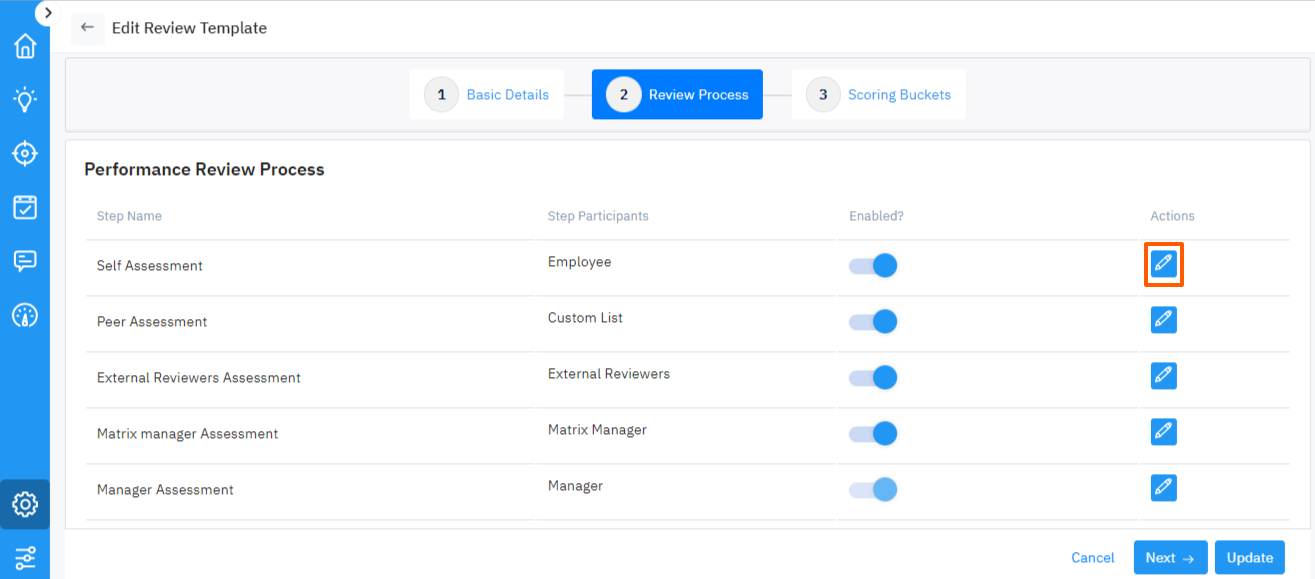The height and width of the screenshot is (579, 1315).
Task: Toggle off External Reviewers Assessment
Action: pyautogui.click(x=872, y=377)
